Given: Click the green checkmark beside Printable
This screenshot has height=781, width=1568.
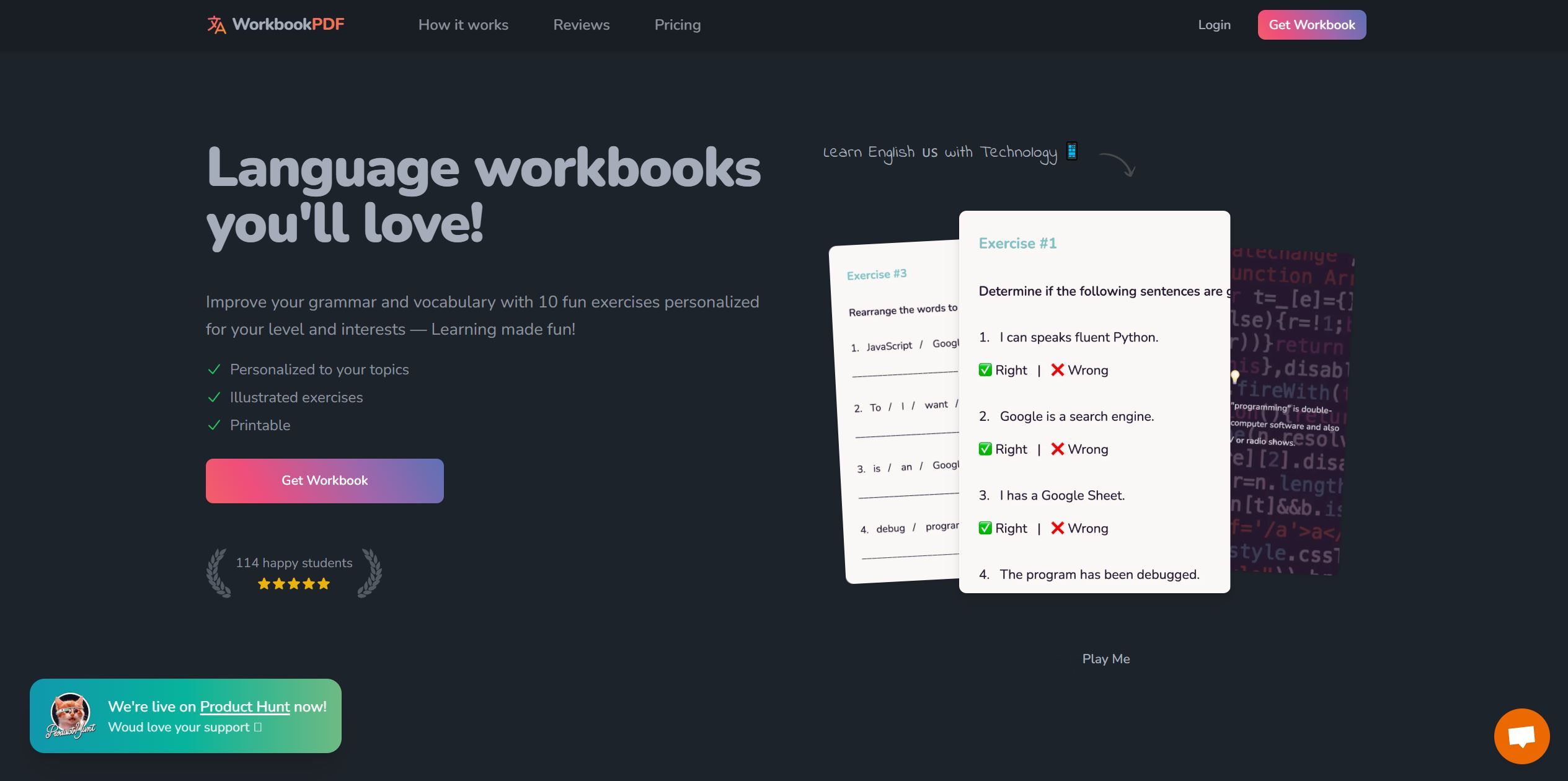Looking at the screenshot, I should coord(214,425).
